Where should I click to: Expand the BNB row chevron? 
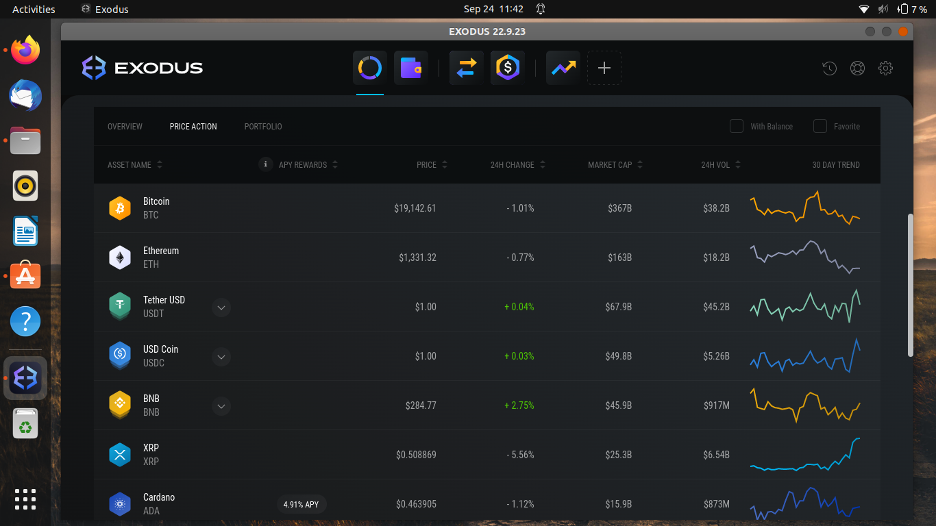click(221, 407)
